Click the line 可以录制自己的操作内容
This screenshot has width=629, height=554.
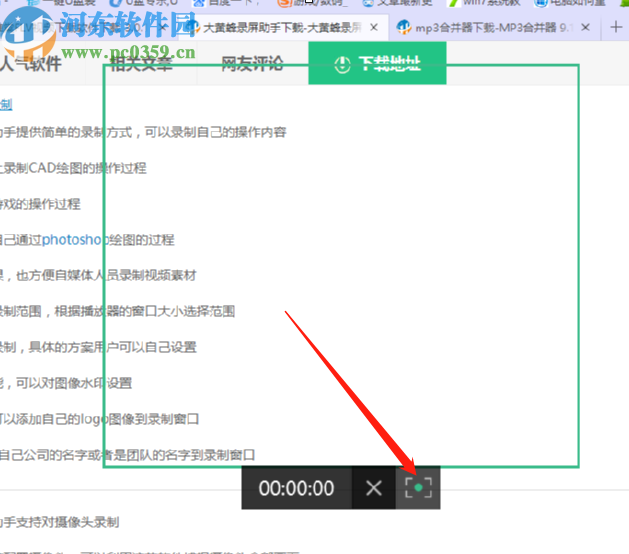[x=215, y=132]
